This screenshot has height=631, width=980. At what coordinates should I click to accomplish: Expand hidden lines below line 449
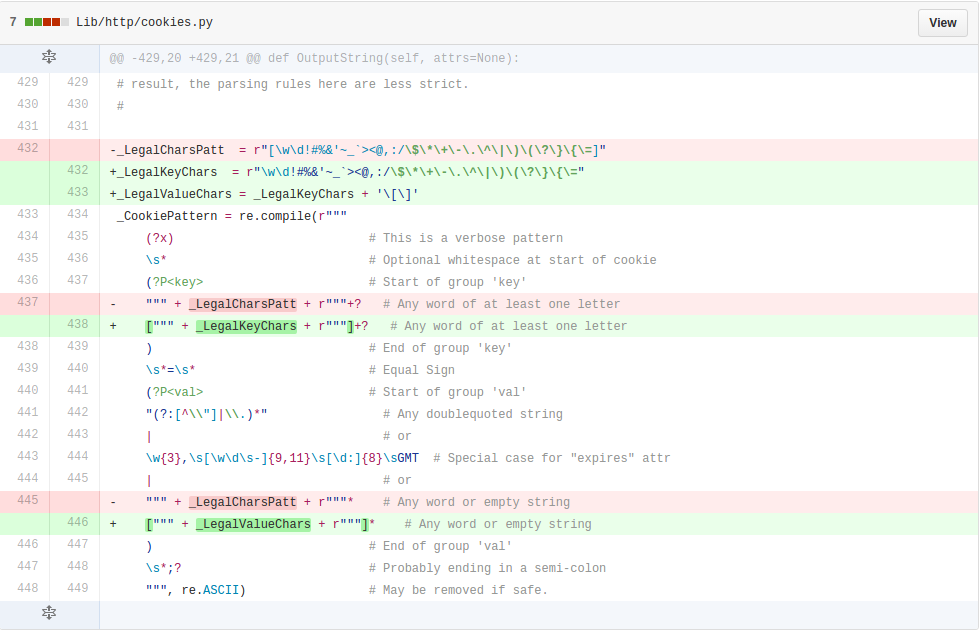[49, 613]
